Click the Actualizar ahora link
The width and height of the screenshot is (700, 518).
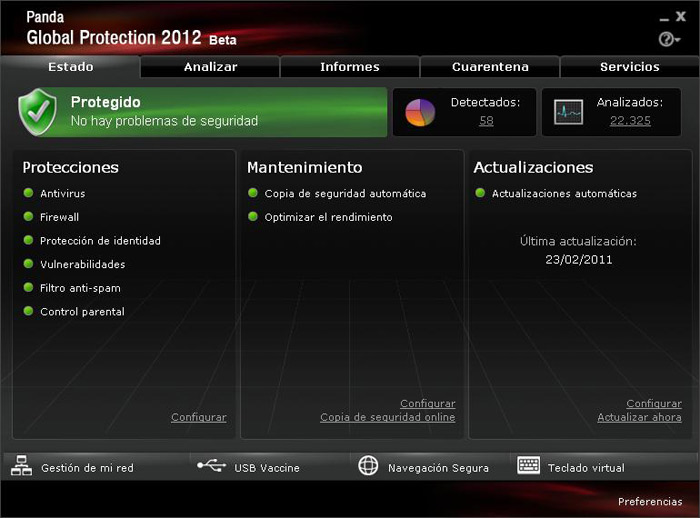(639, 417)
